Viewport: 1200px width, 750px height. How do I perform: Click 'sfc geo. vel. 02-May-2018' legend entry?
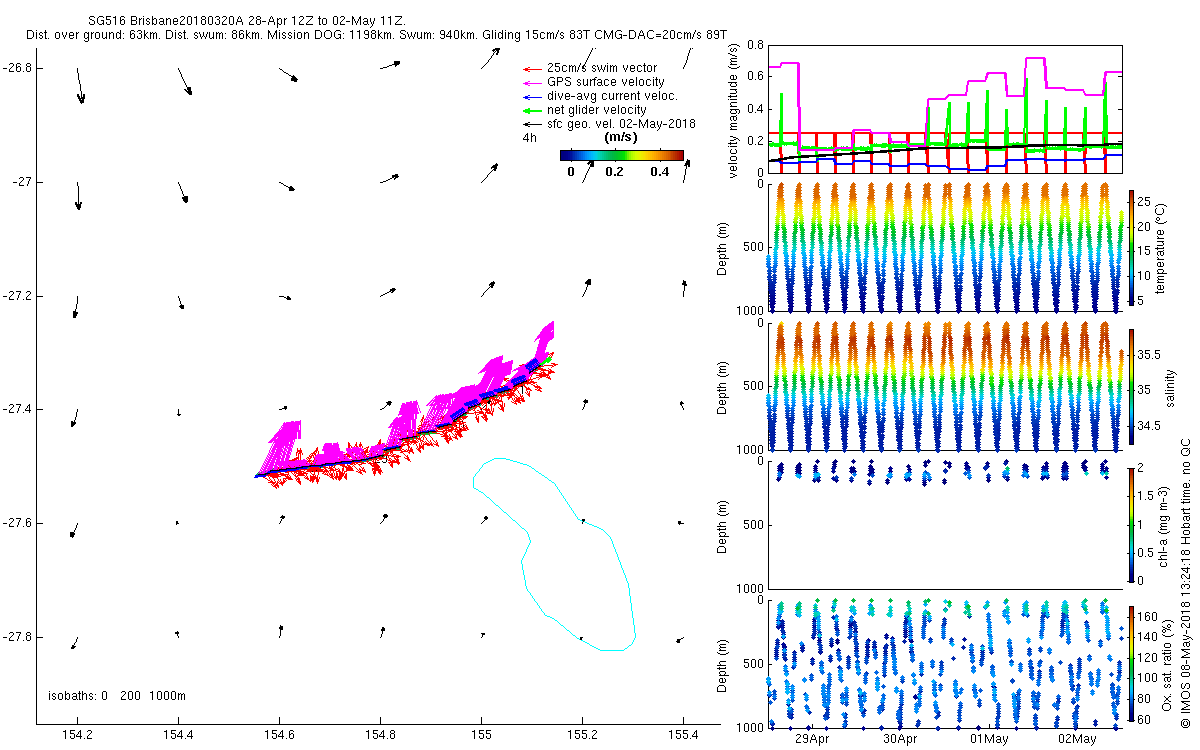[x=608, y=123]
